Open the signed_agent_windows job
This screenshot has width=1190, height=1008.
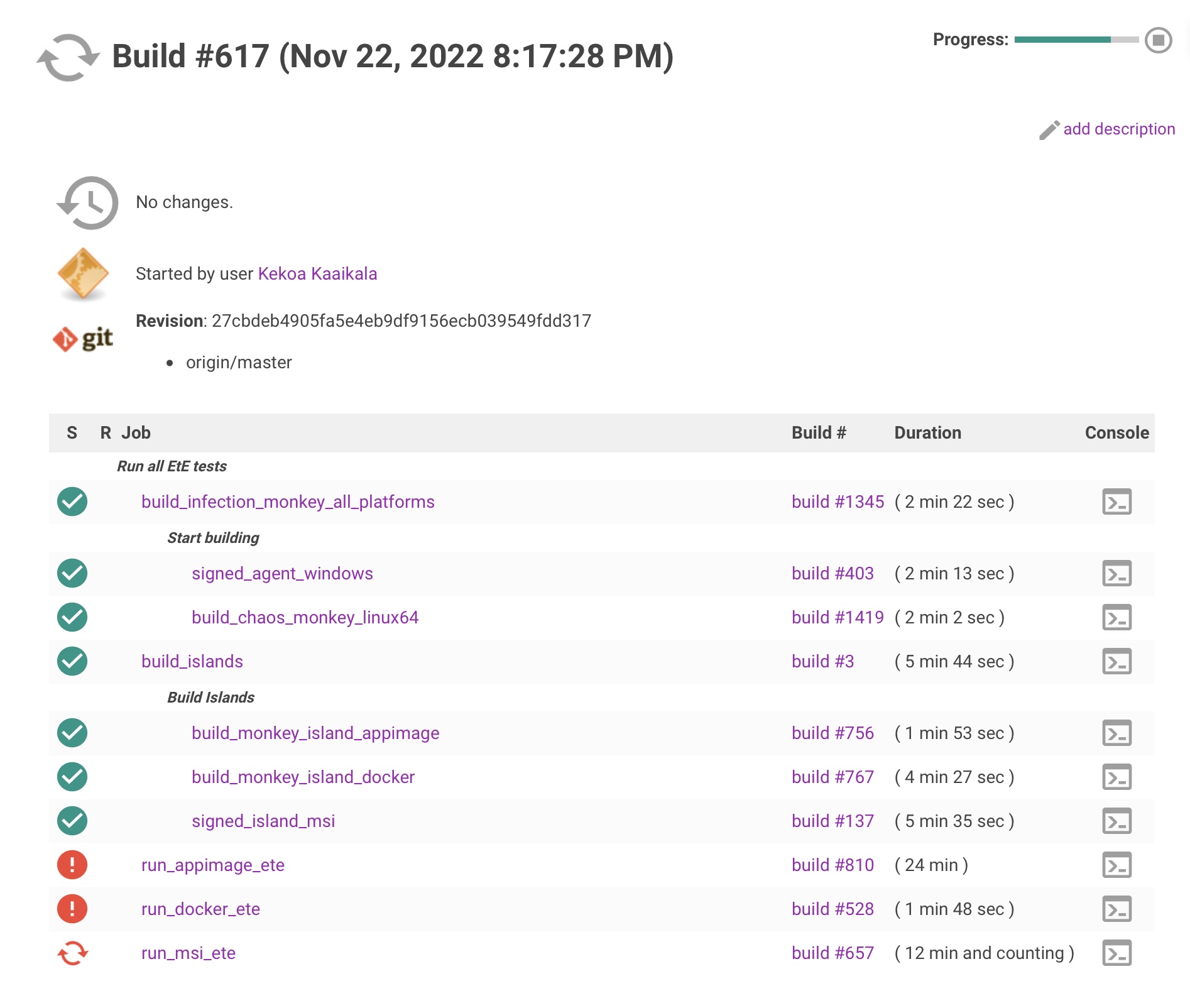282,573
